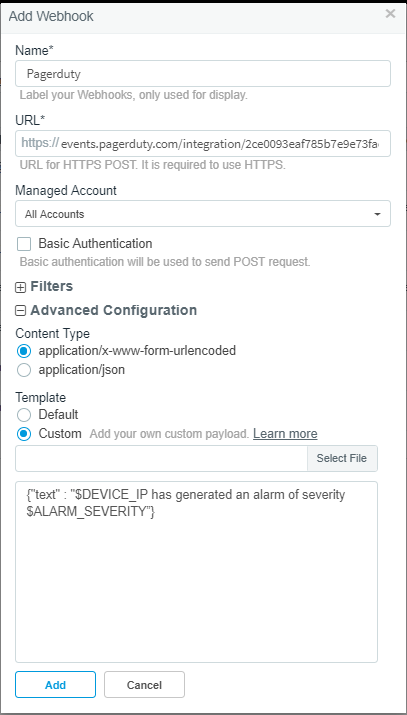Expand the Filters section heading
This screenshot has height=715, width=407.
52,286
